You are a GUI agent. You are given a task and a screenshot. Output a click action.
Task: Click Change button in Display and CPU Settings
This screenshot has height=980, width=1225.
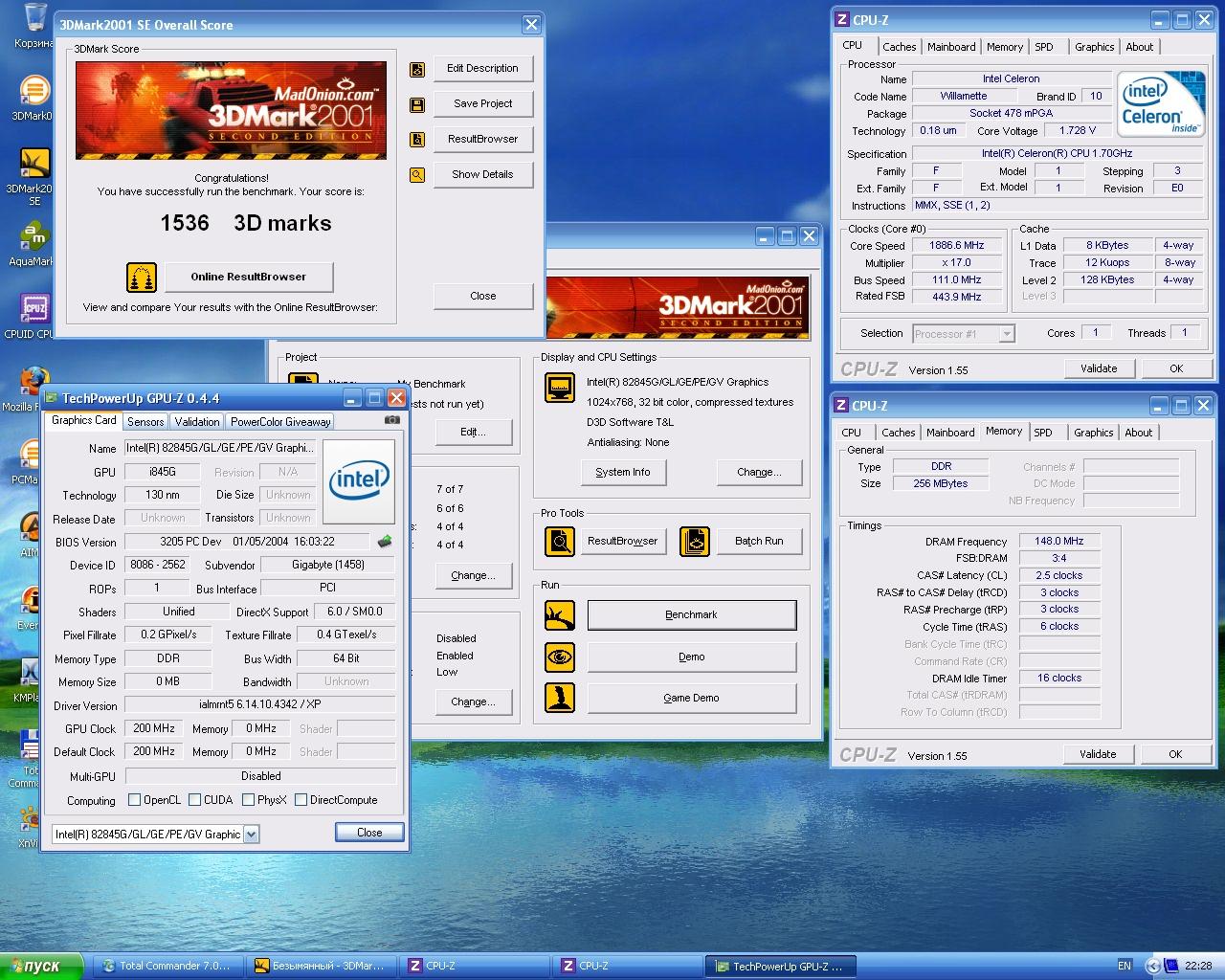759,473
